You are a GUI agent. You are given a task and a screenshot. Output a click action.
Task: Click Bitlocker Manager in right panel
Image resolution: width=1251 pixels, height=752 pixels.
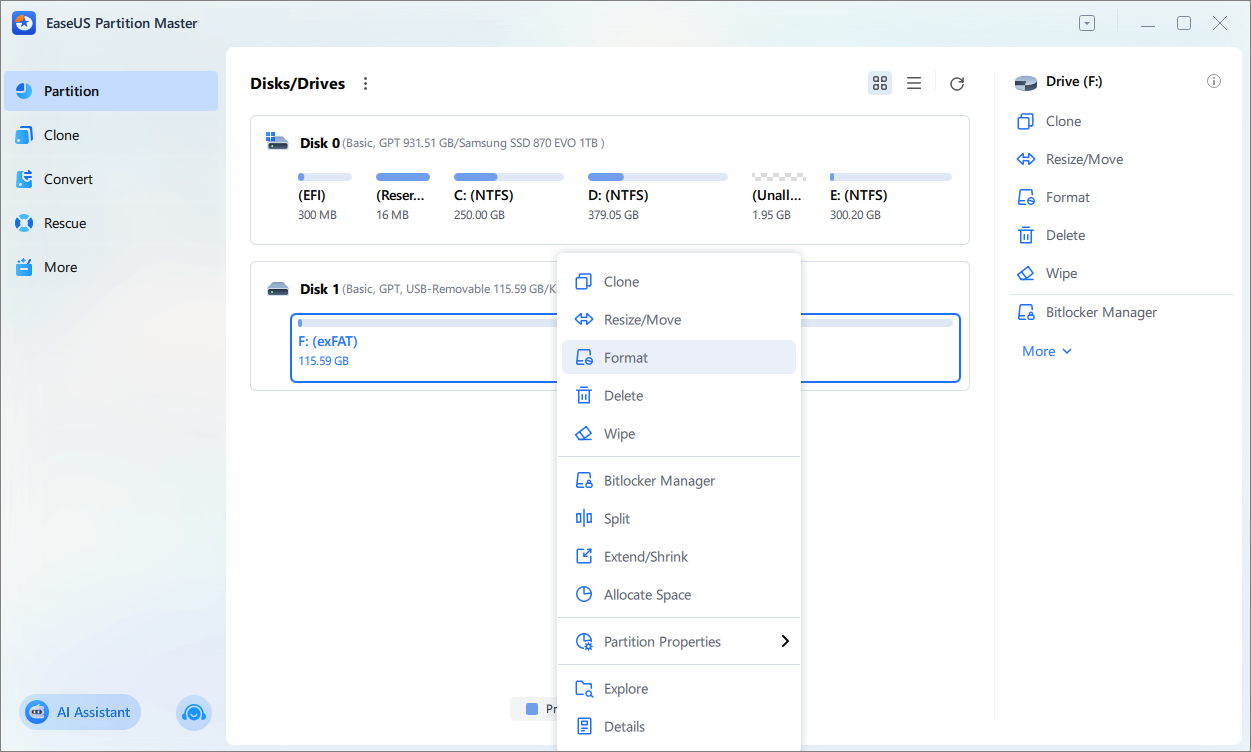coord(1100,312)
